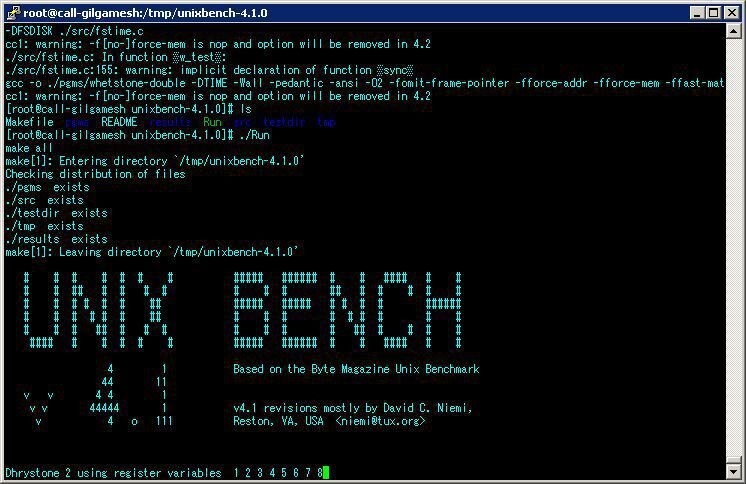
Task: Click the scrollbar thumb near the bottom
Action: click(733, 461)
